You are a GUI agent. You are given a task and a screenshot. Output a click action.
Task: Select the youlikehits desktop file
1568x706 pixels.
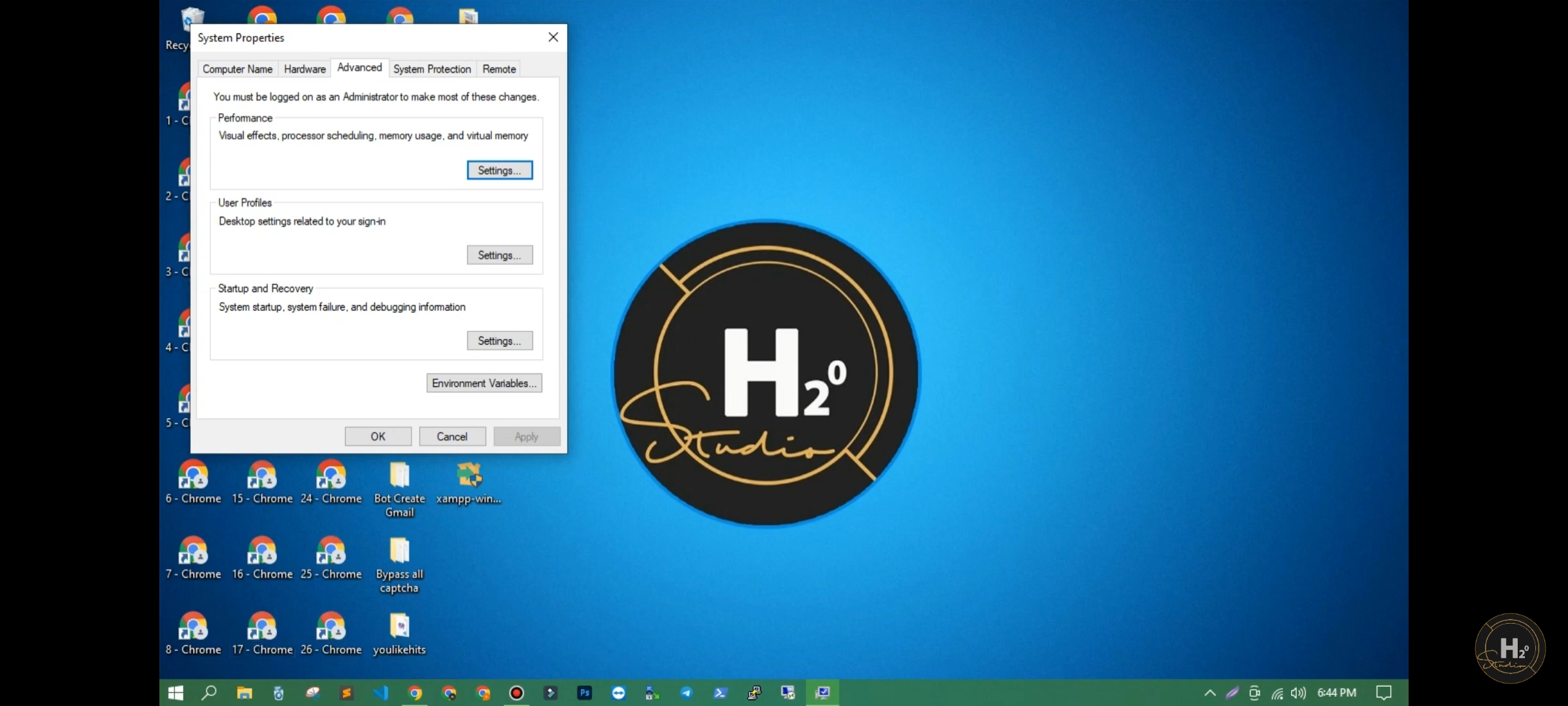click(x=399, y=634)
